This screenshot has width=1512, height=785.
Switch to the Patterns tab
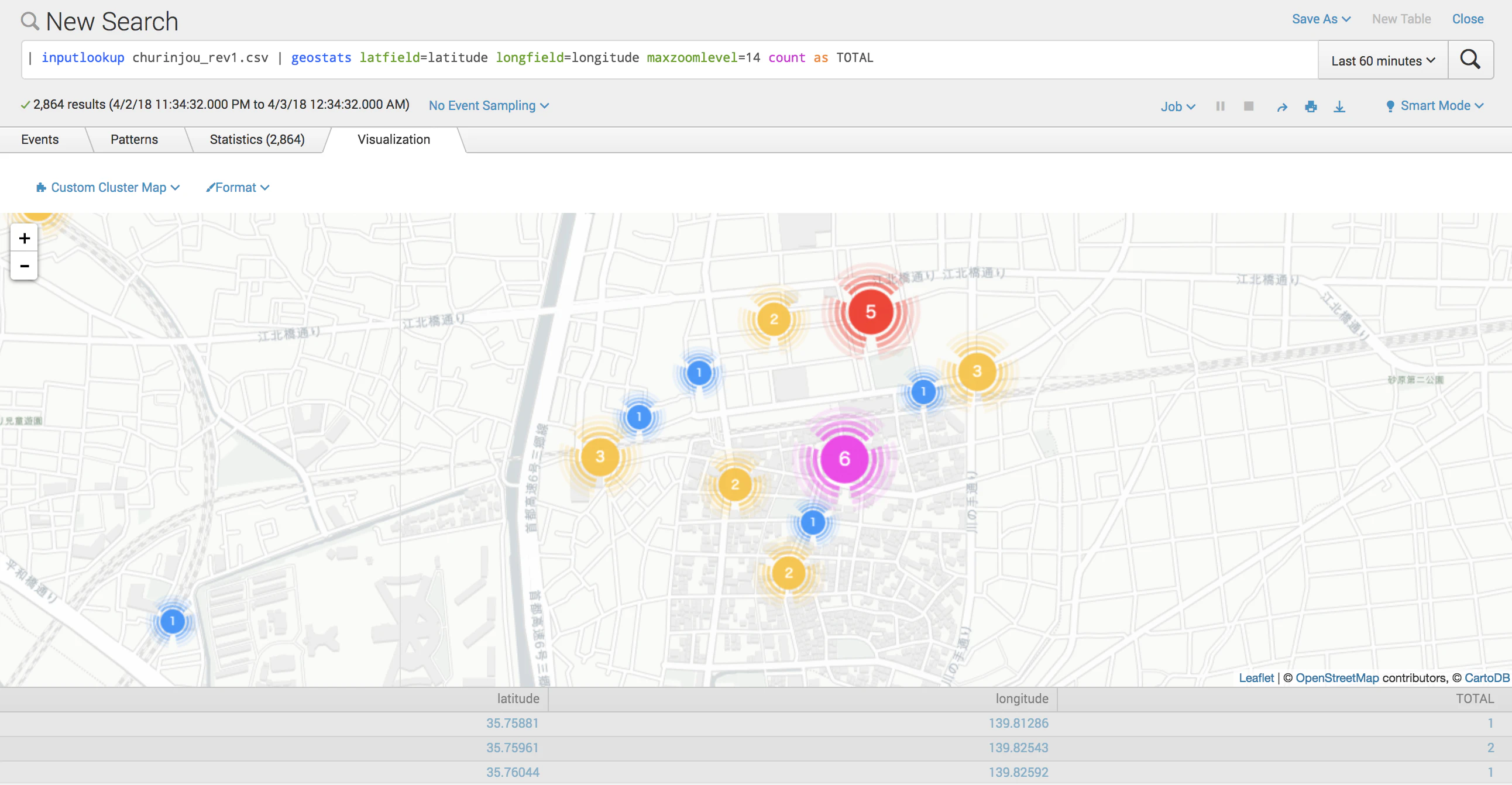pos(135,140)
